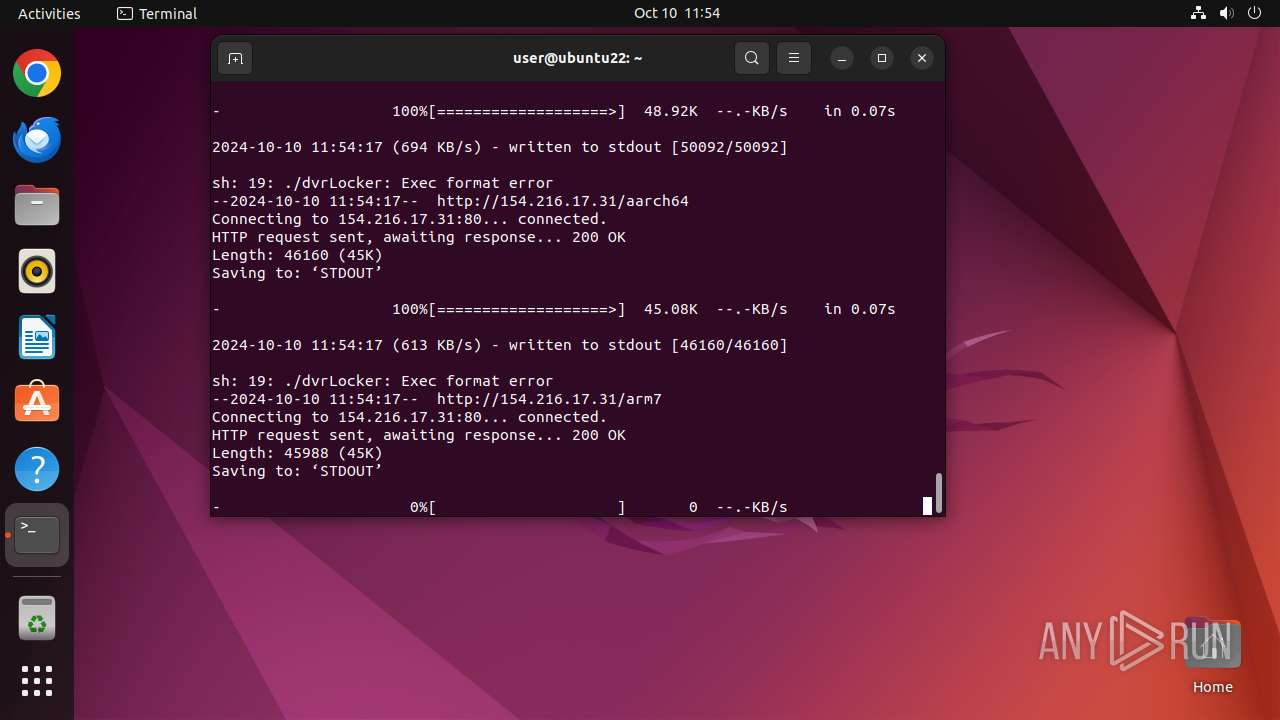
Task: Click the 48.92K download progress line
Action: tap(554, 111)
